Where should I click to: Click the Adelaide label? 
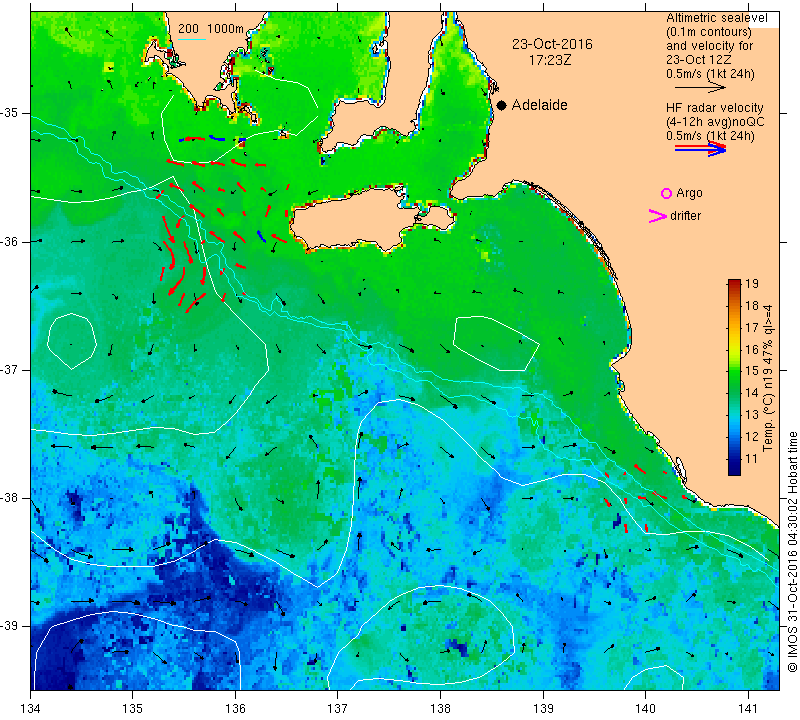pyautogui.click(x=539, y=105)
